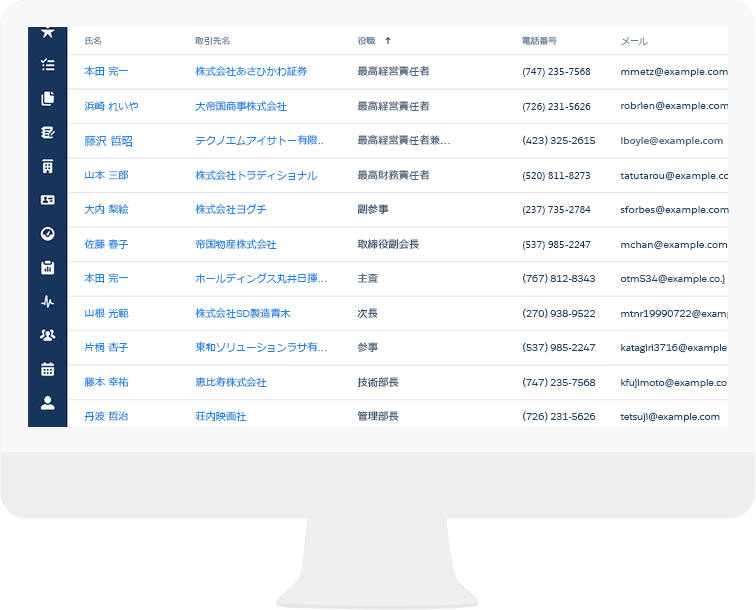This screenshot has height=610, width=756.
Task: Click the 電話番号 column header
Action: pyautogui.click(x=539, y=41)
